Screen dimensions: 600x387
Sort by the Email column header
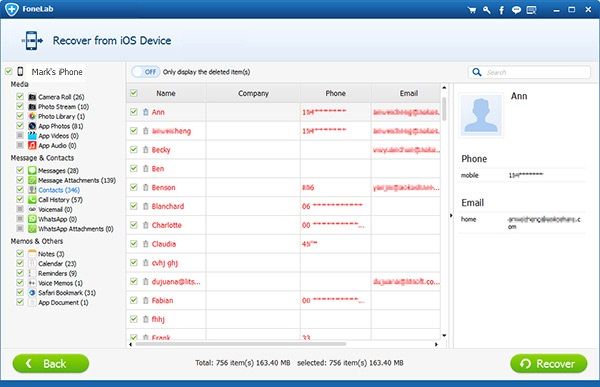[409, 93]
